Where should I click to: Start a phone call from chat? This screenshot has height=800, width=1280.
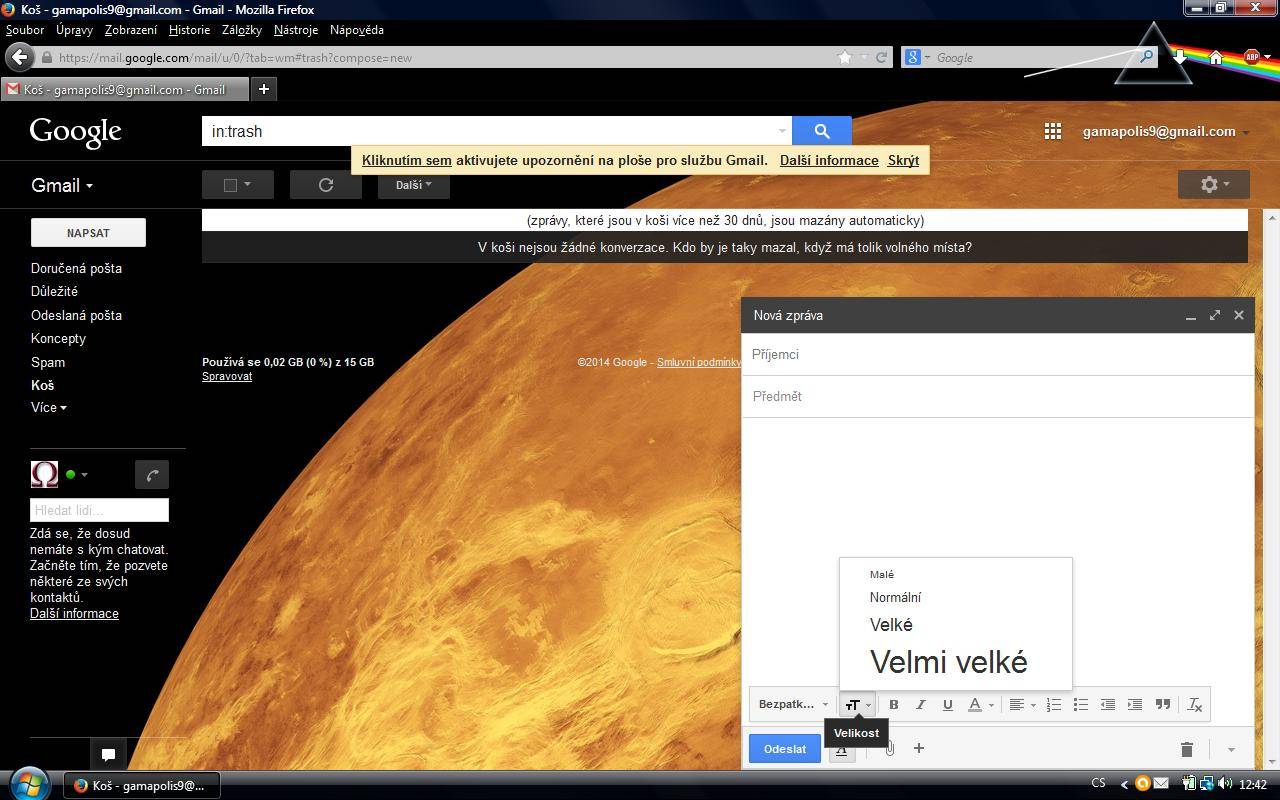tap(152, 475)
